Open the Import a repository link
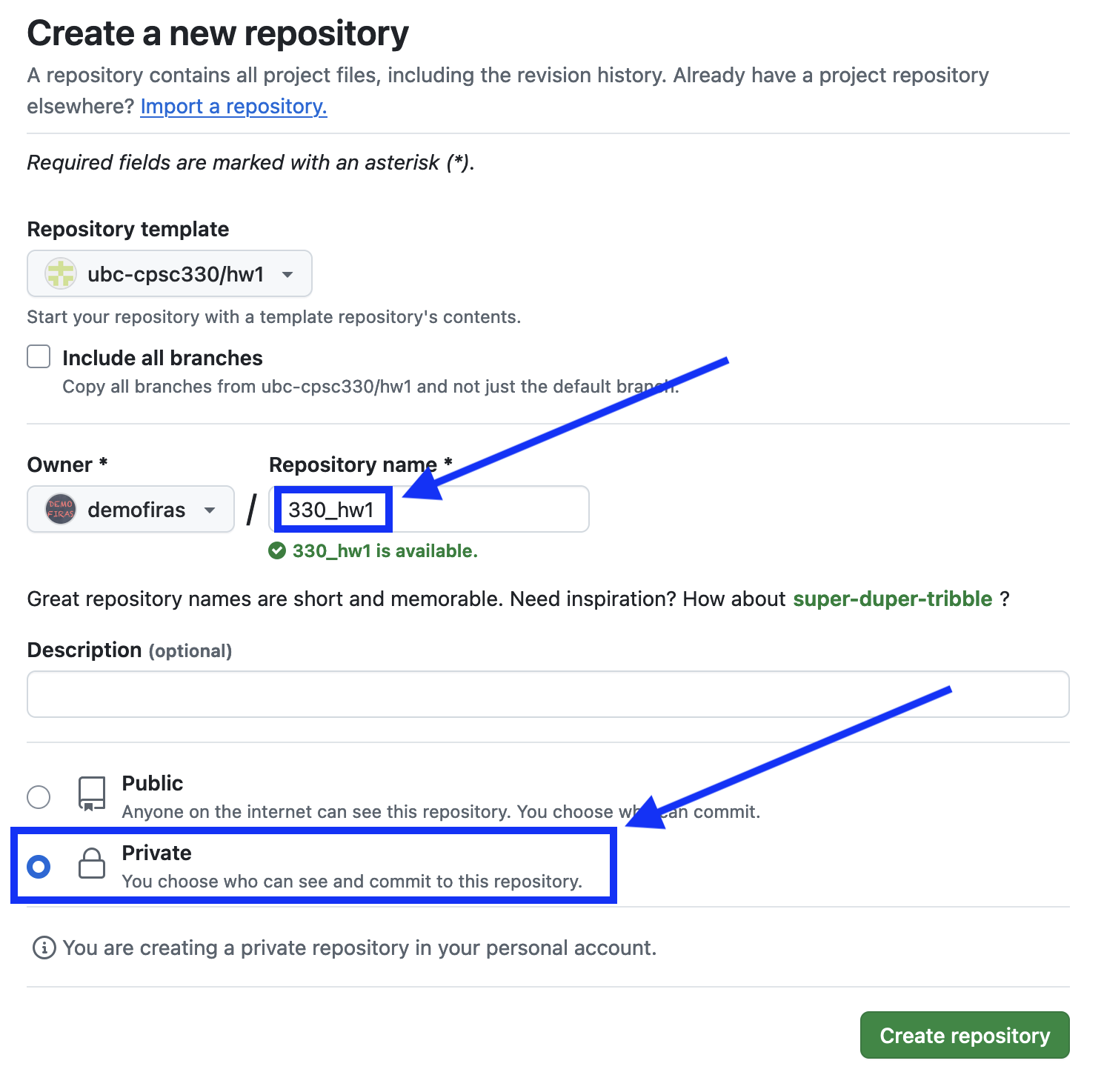 point(233,107)
